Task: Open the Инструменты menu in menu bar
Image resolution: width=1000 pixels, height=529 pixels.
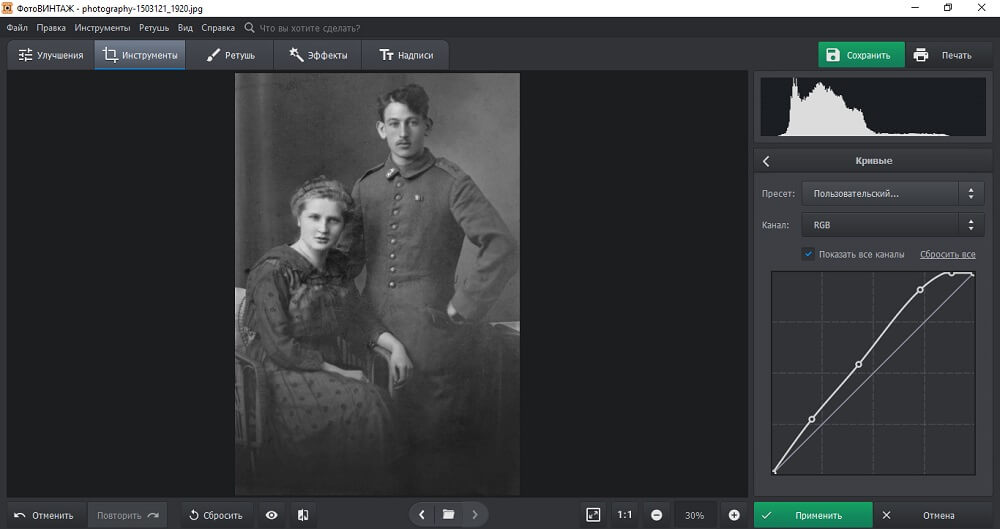Action: pos(102,28)
